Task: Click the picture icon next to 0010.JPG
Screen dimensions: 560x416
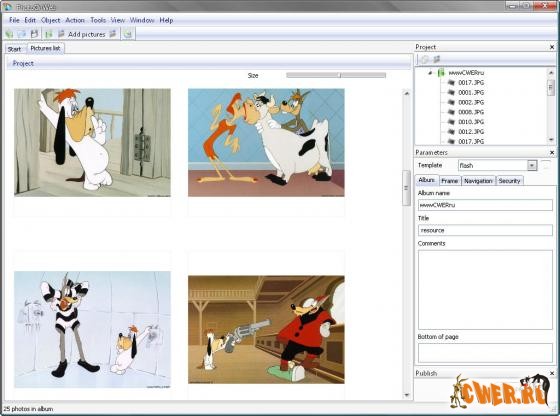Action: 451,122
